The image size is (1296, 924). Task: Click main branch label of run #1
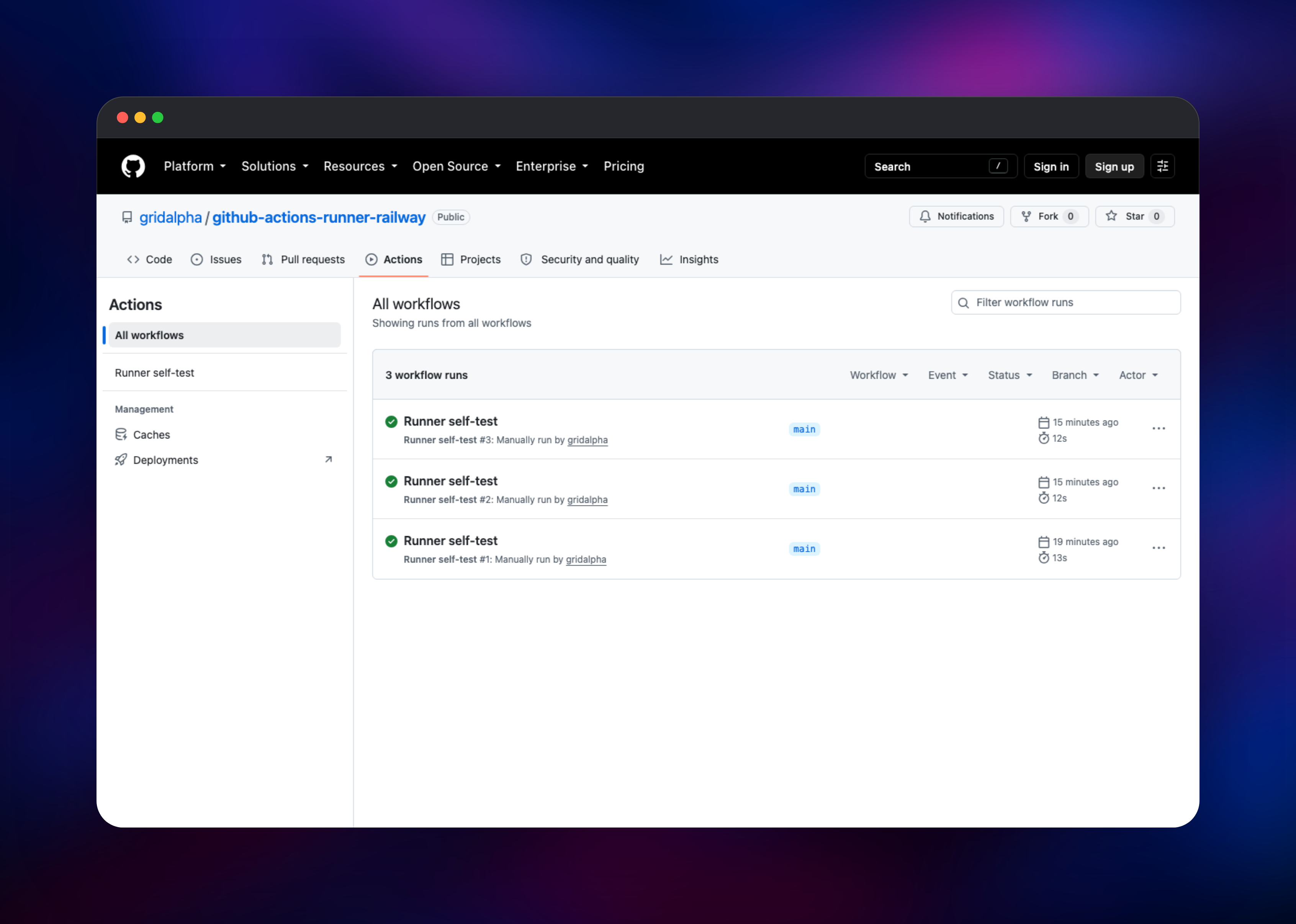pyautogui.click(x=804, y=549)
